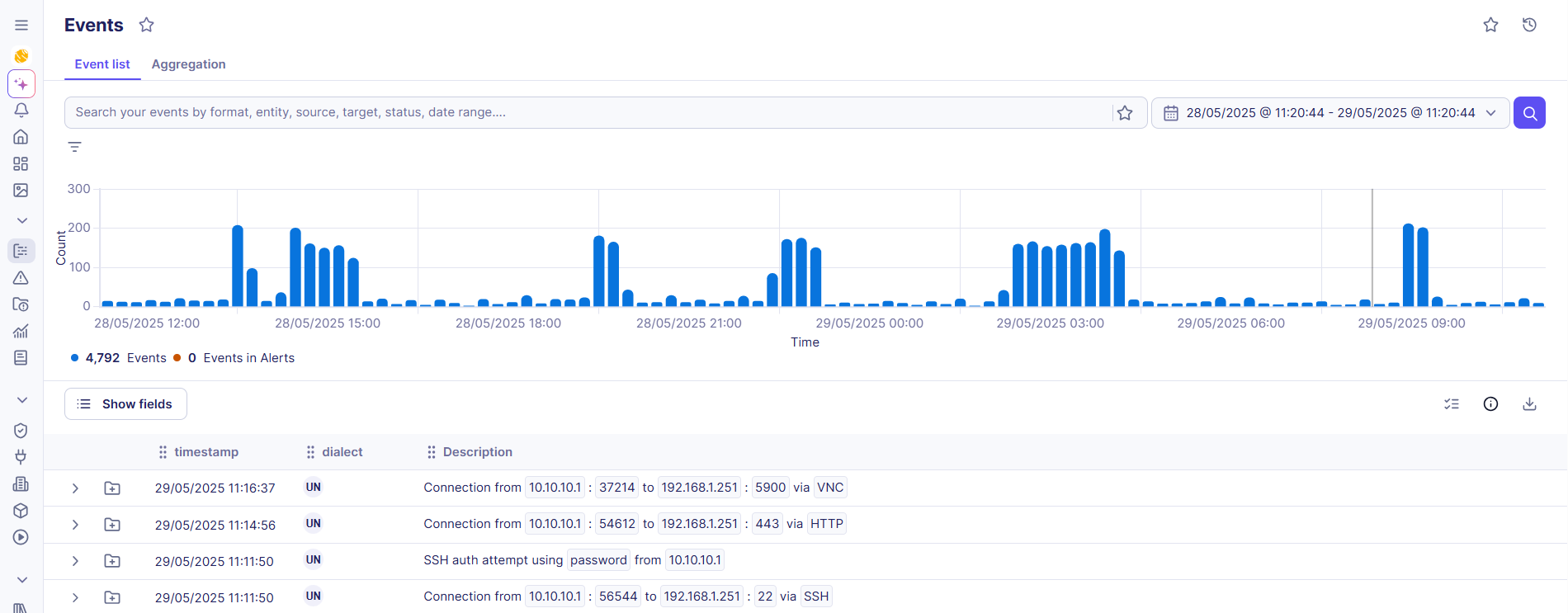Add the 11:11:50 SSH auth event to folder
1568x613 pixels.
tap(112, 561)
